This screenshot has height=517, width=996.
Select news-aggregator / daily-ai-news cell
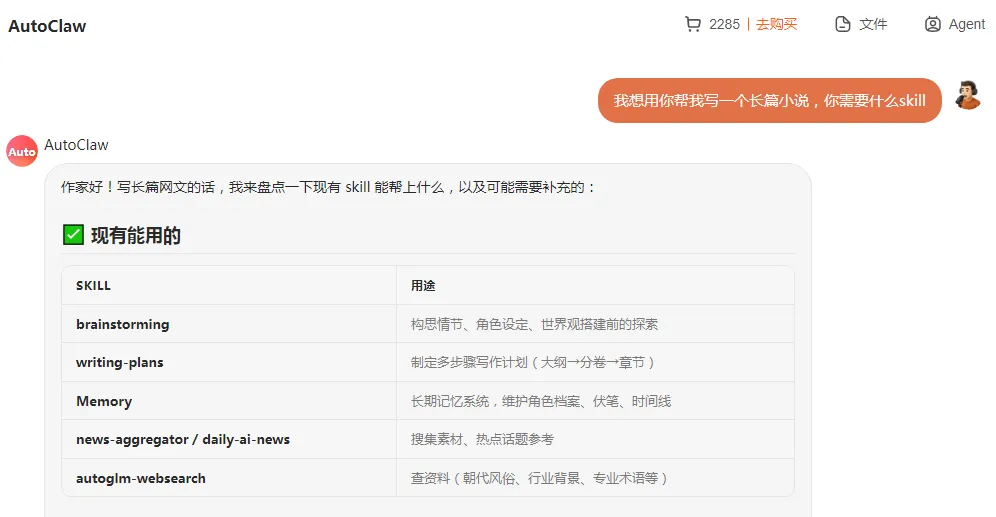(229, 439)
